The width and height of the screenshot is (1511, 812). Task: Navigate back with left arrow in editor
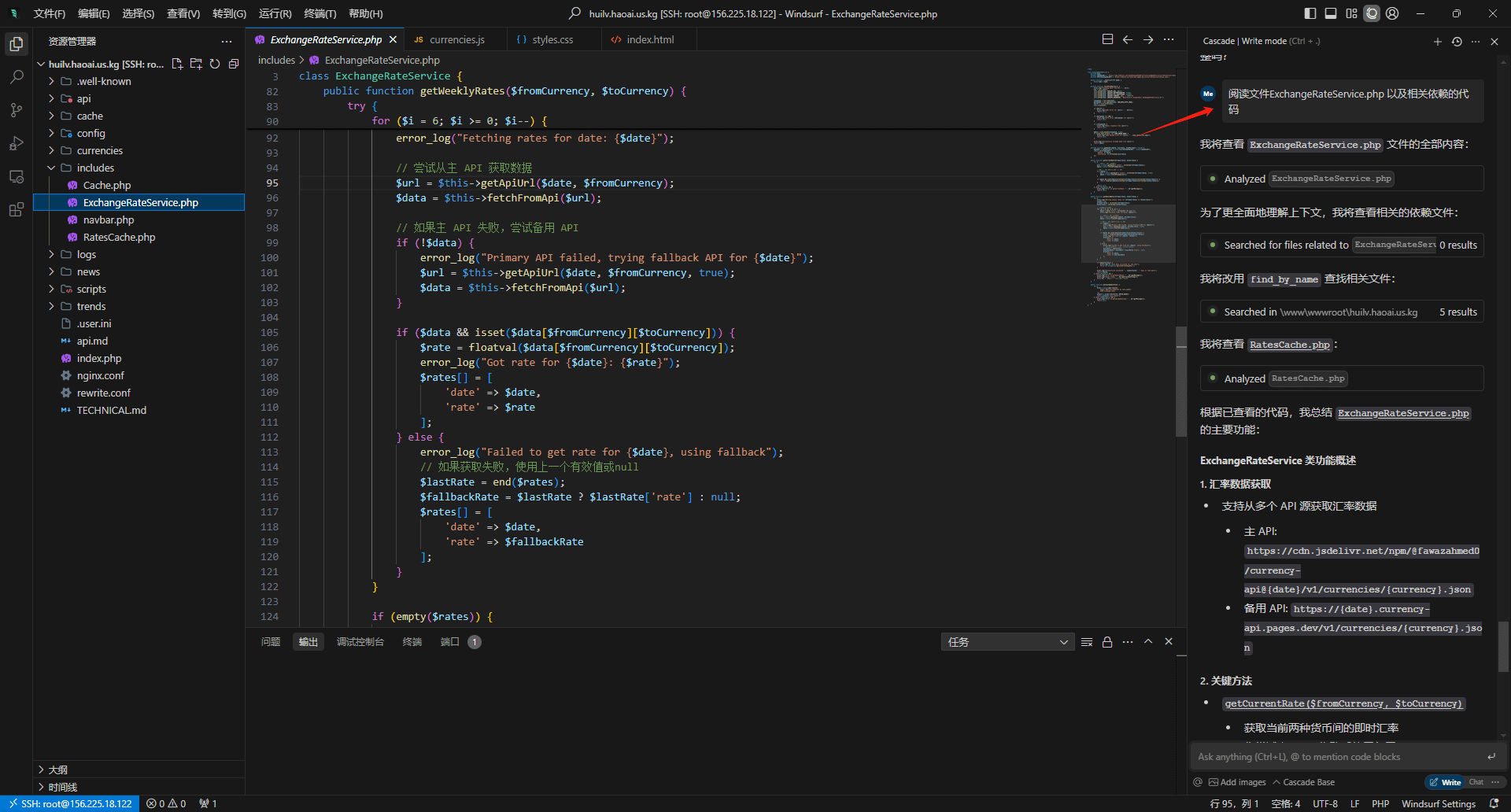pyautogui.click(x=1128, y=39)
